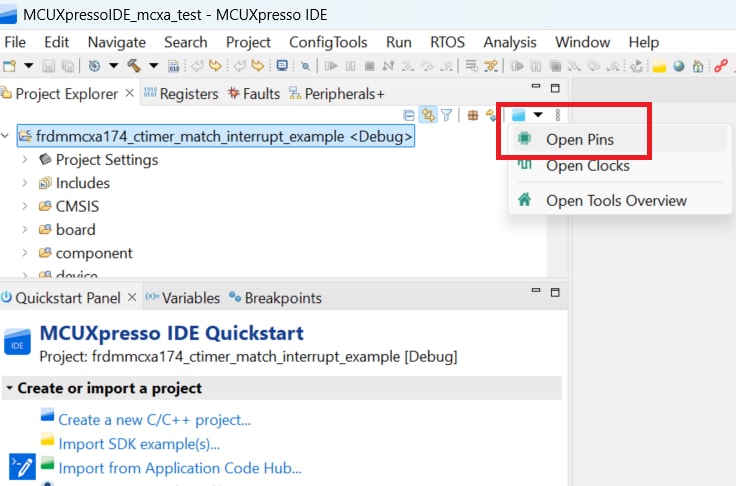Click the brown grid icon in Project Explorer

point(473,115)
